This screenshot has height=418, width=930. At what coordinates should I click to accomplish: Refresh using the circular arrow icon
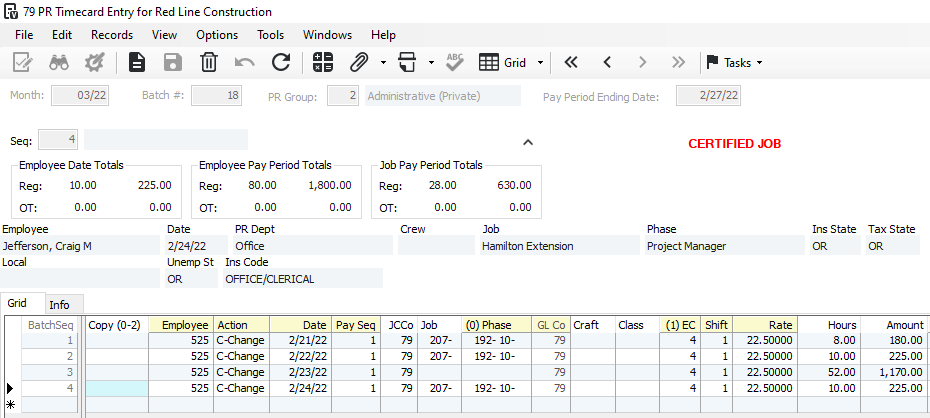(x=281, y=62)
